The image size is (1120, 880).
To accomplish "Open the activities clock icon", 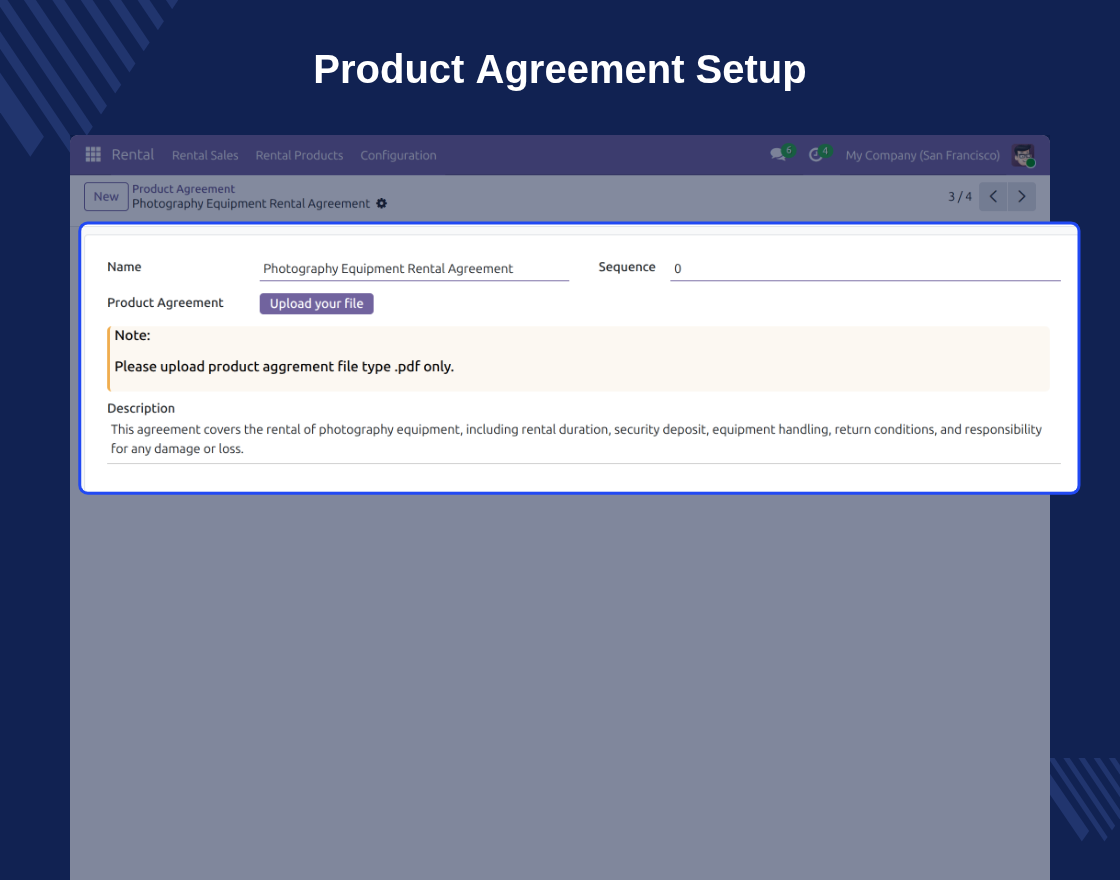I will tap(816, 155).
